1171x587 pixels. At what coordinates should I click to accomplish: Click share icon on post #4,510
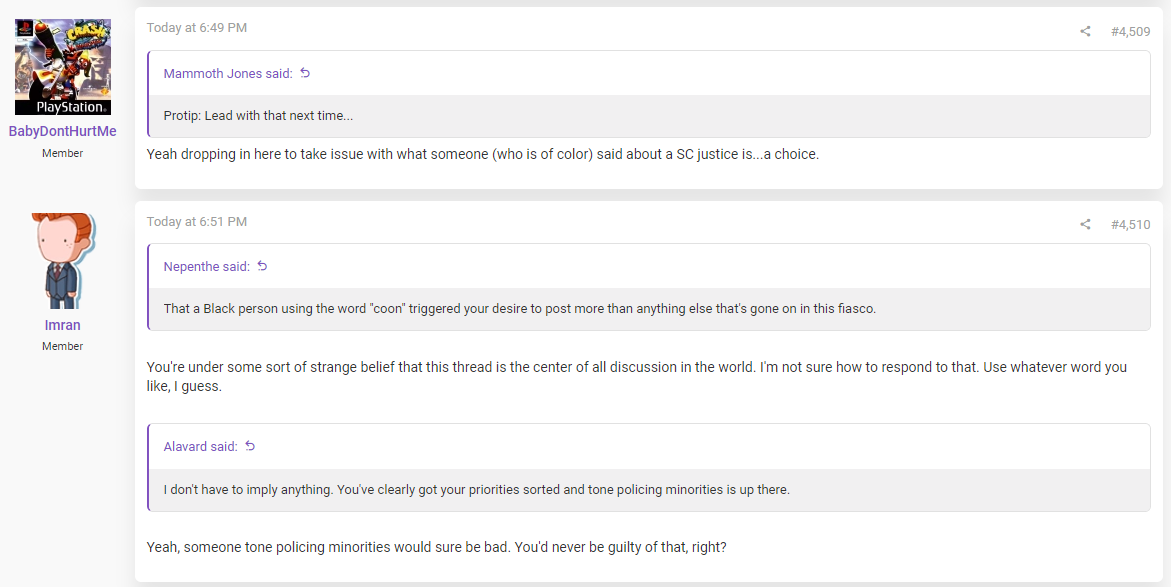pos(1085,225)
